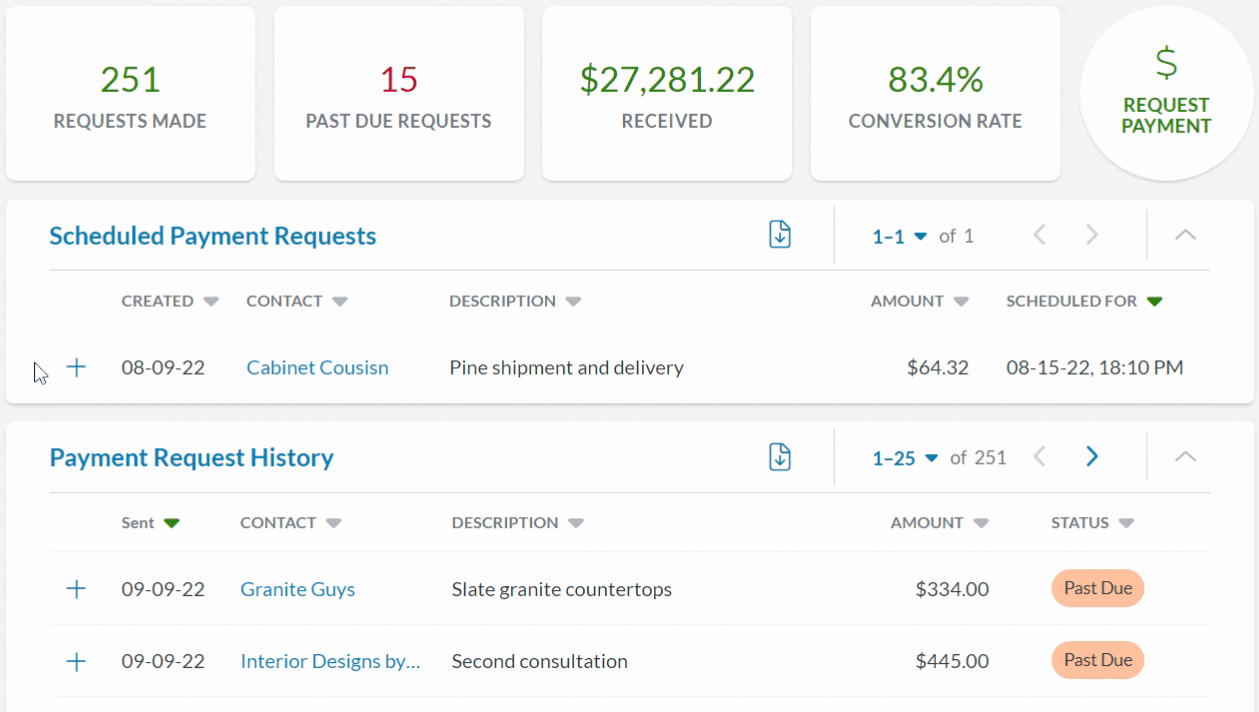
Task: Open the Cabinet Cousisn contact link
Action: [316, 367]
